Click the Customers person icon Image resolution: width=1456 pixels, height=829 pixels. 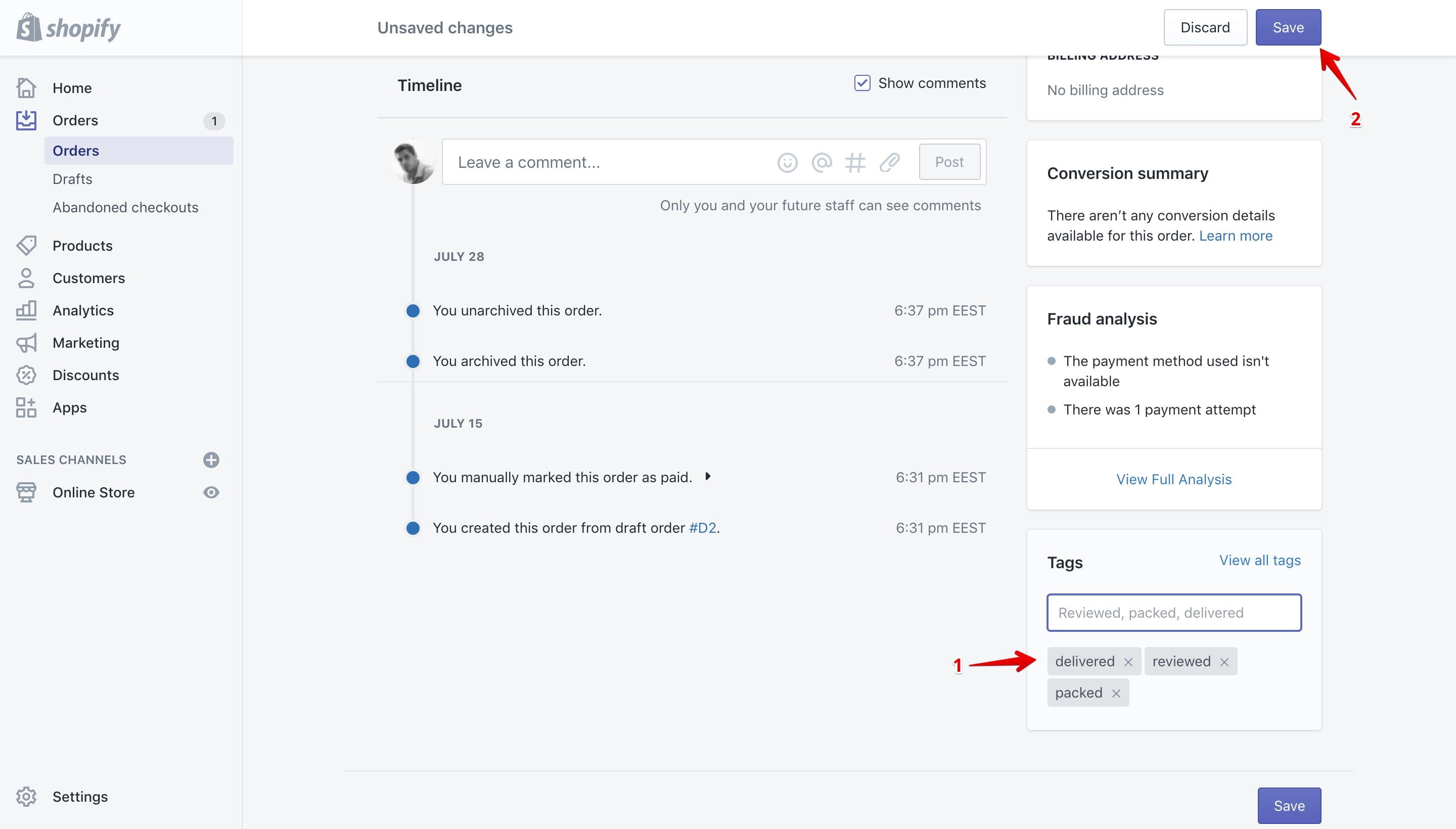pos(26,278)
